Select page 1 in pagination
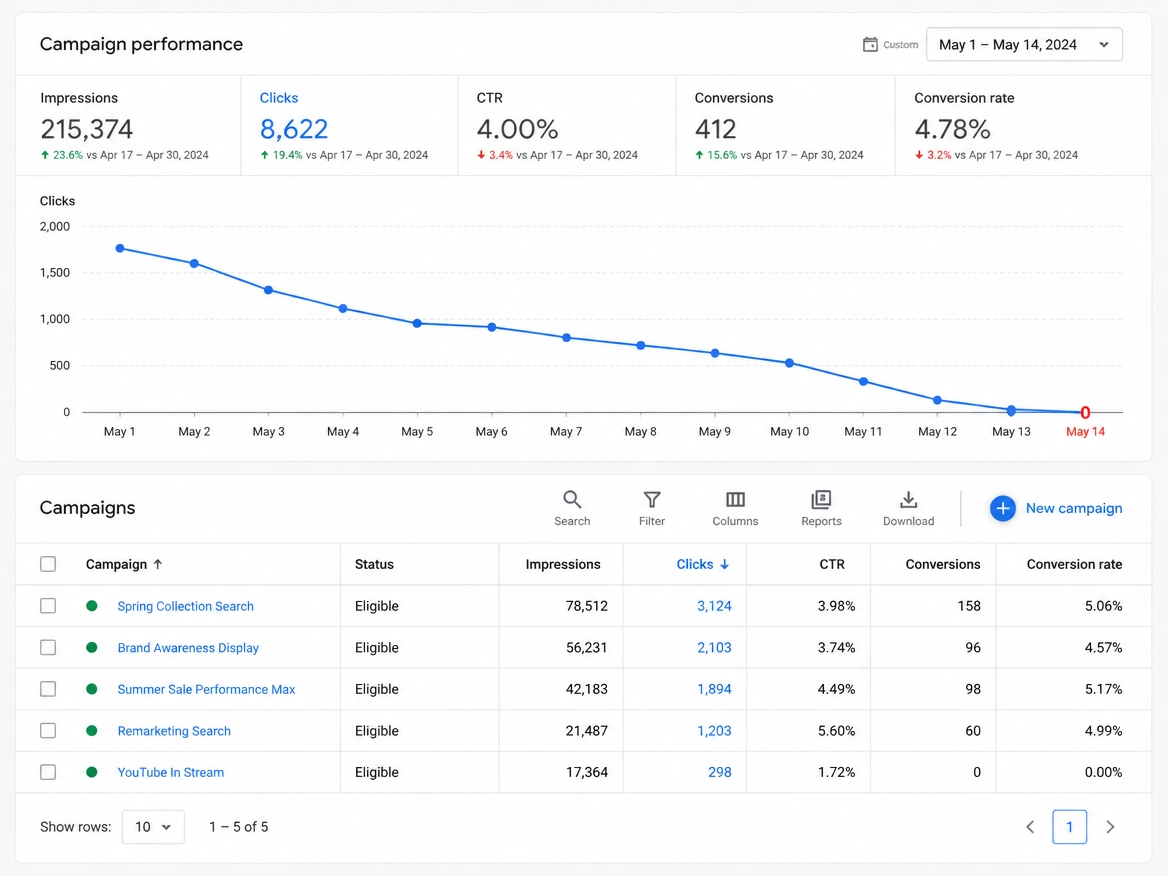Screen dimensions: 1168x876 tap(1069, 827)
